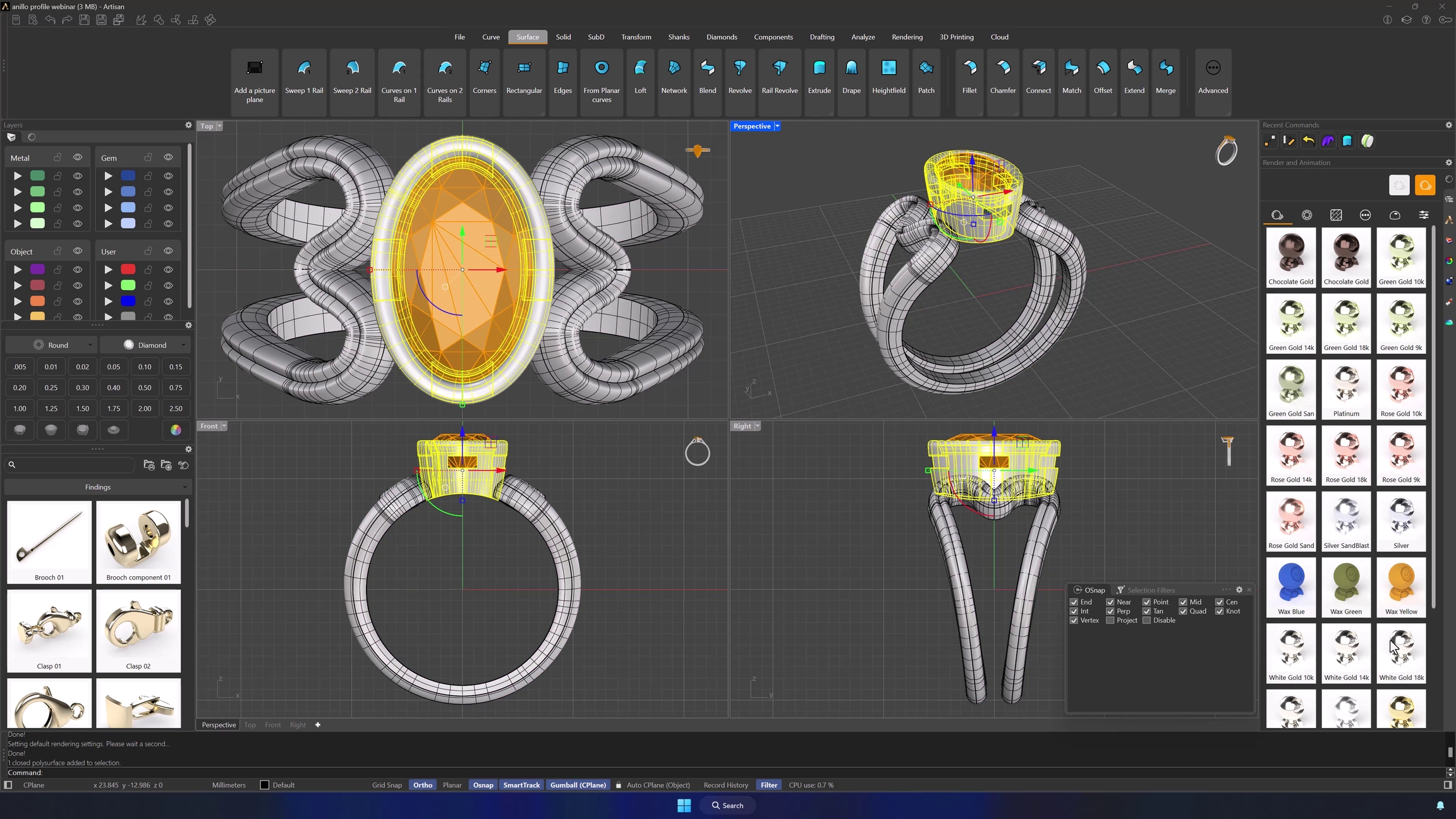
Task: Toggle Grid Snap in status bar
Action: point(387,785)
